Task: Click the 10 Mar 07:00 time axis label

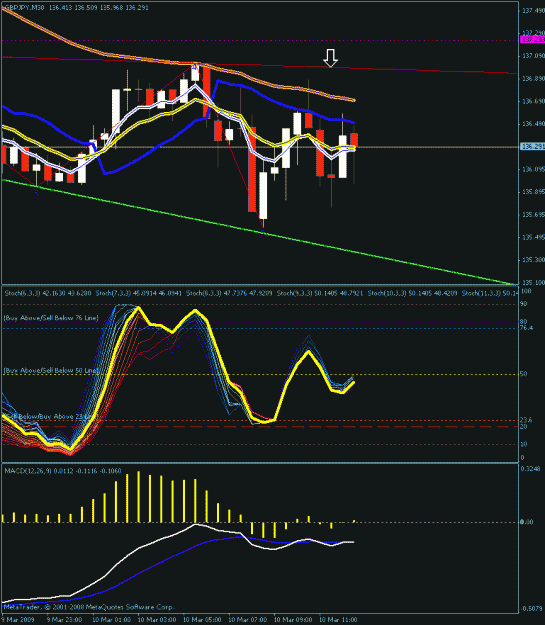Action: pyautogui.click(x=248, y=619)
